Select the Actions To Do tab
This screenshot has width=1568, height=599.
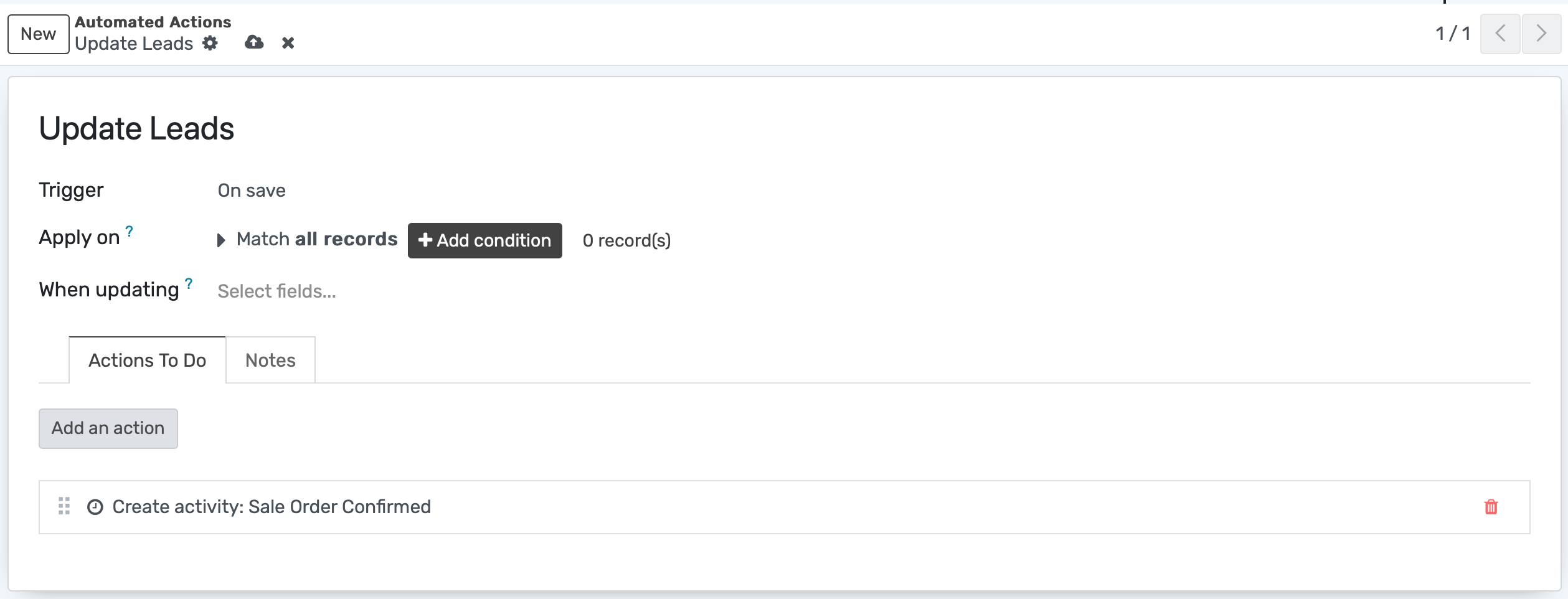tap(147, 361)
